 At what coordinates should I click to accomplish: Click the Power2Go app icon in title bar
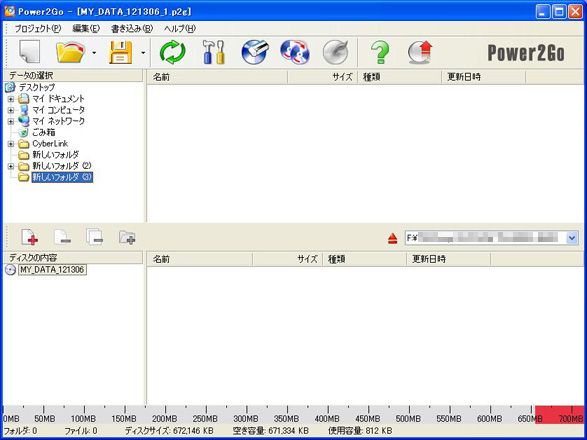(x=9, y=11)
